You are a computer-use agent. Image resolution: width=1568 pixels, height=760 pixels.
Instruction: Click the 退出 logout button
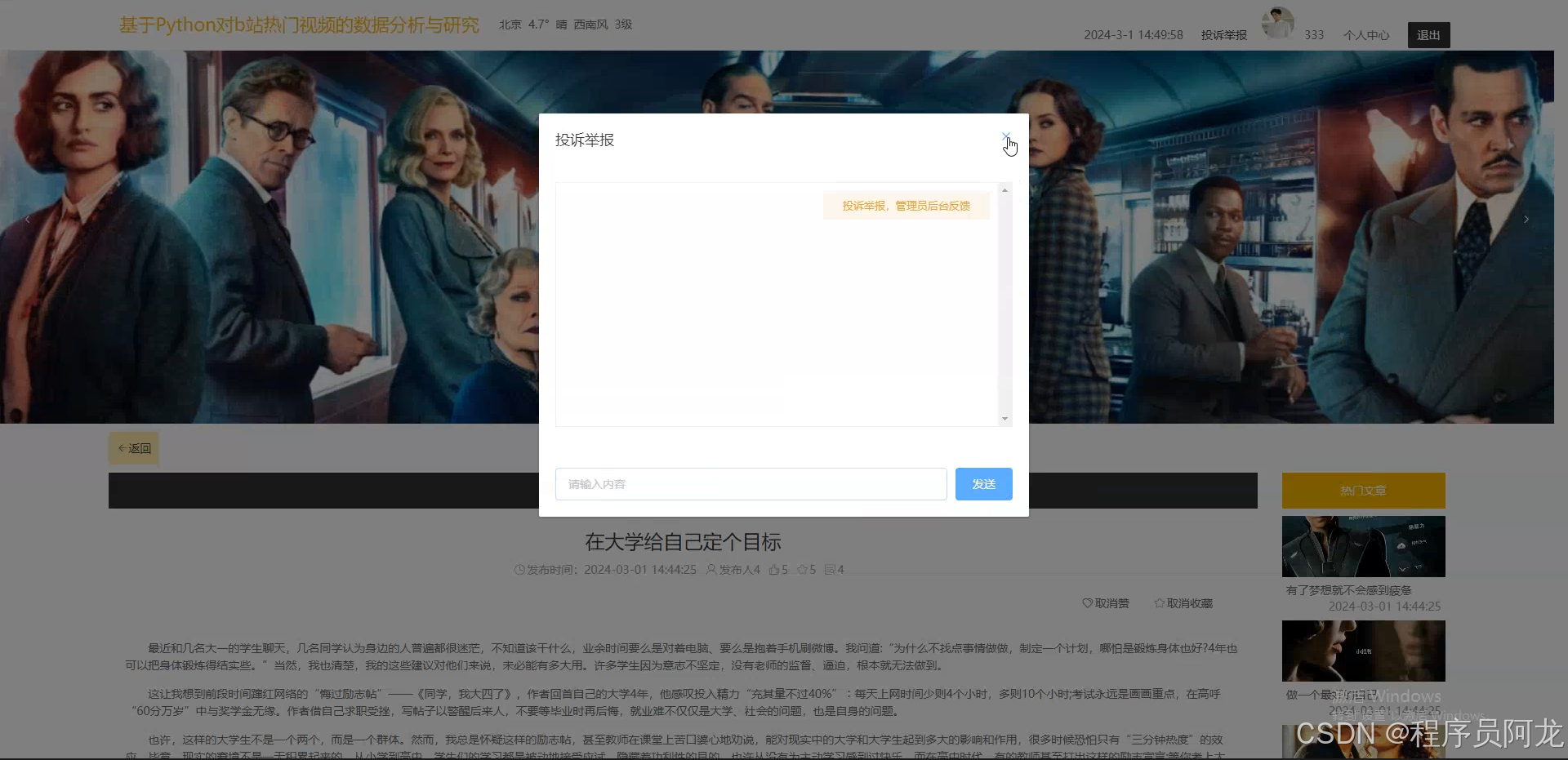point(1428,35)
